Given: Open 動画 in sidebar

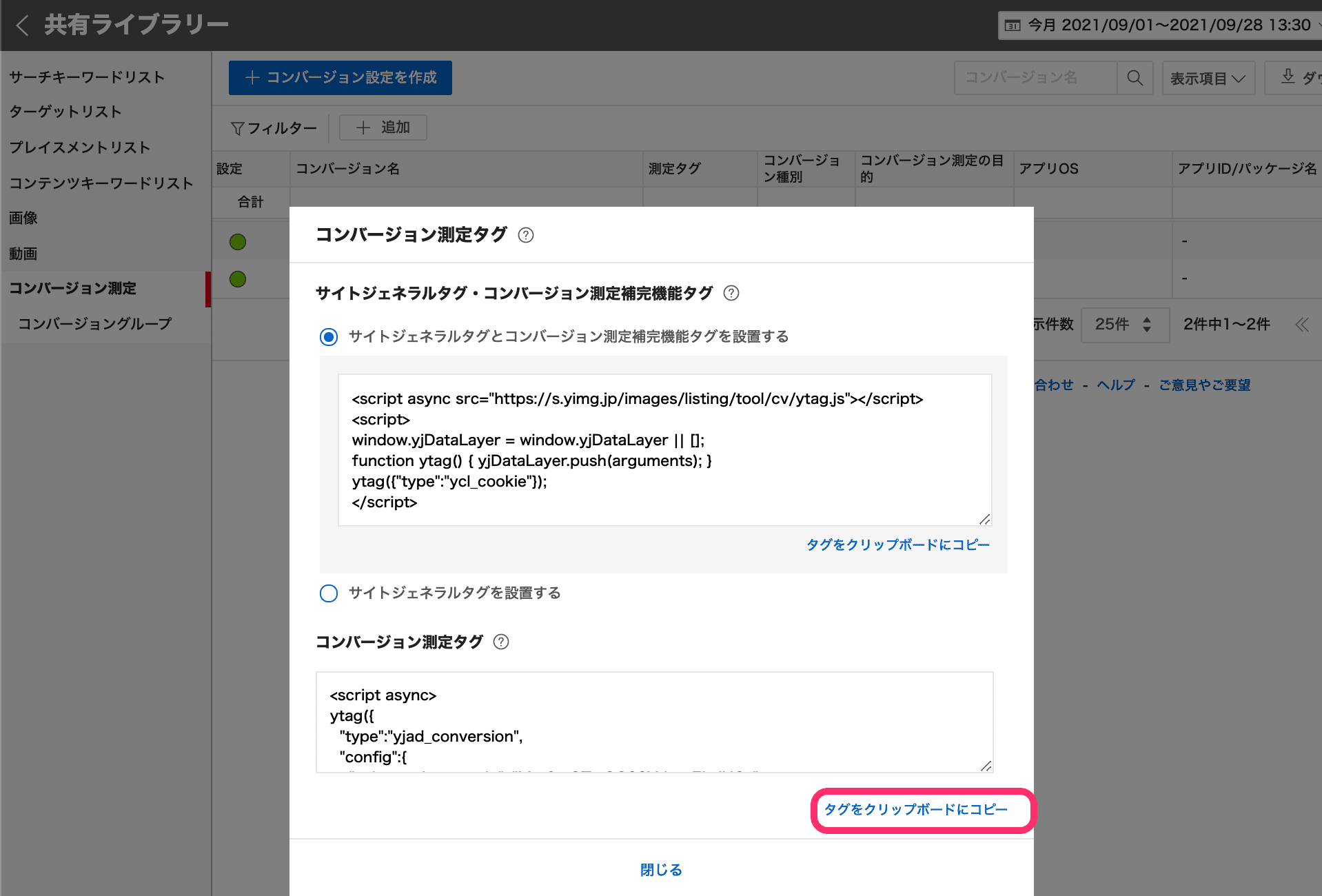Looking at the screenshot, I should point(23,254).
